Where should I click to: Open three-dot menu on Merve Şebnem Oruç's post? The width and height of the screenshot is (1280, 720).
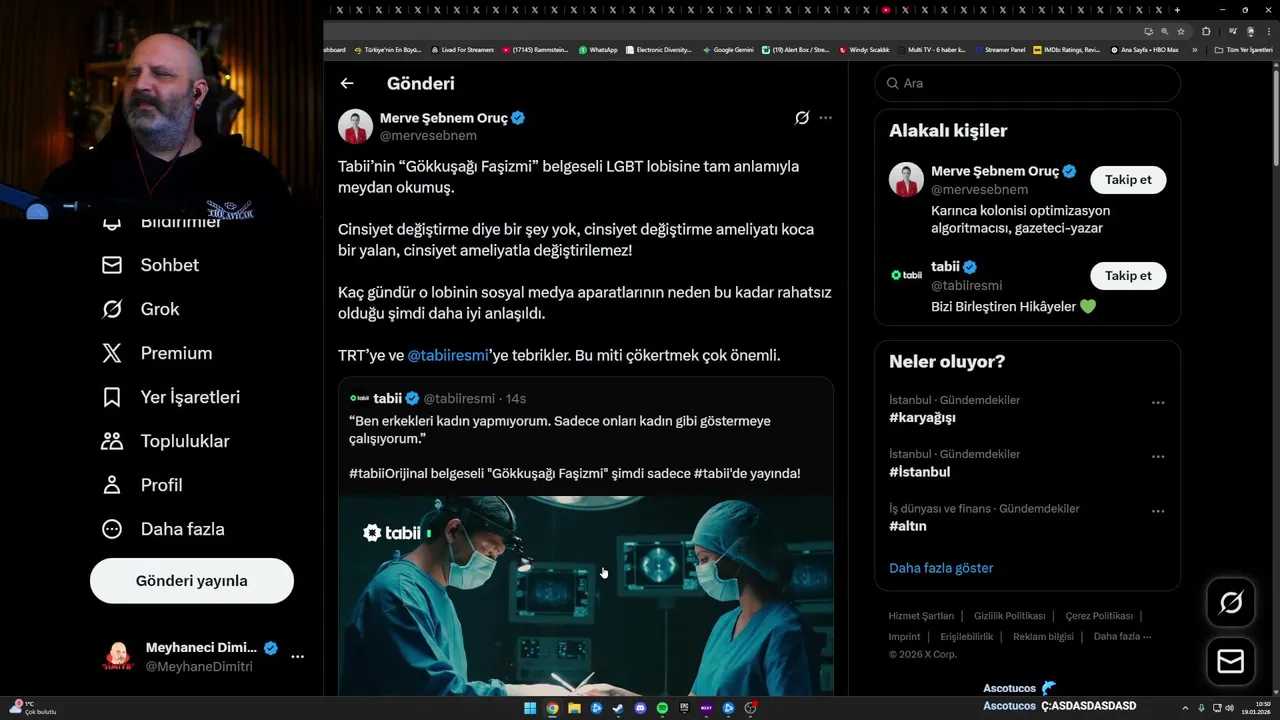825,118
